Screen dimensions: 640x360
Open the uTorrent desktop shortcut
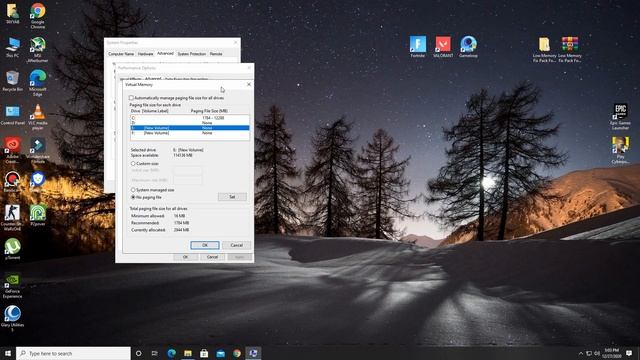pyautogui.click(x=12, y=249)
